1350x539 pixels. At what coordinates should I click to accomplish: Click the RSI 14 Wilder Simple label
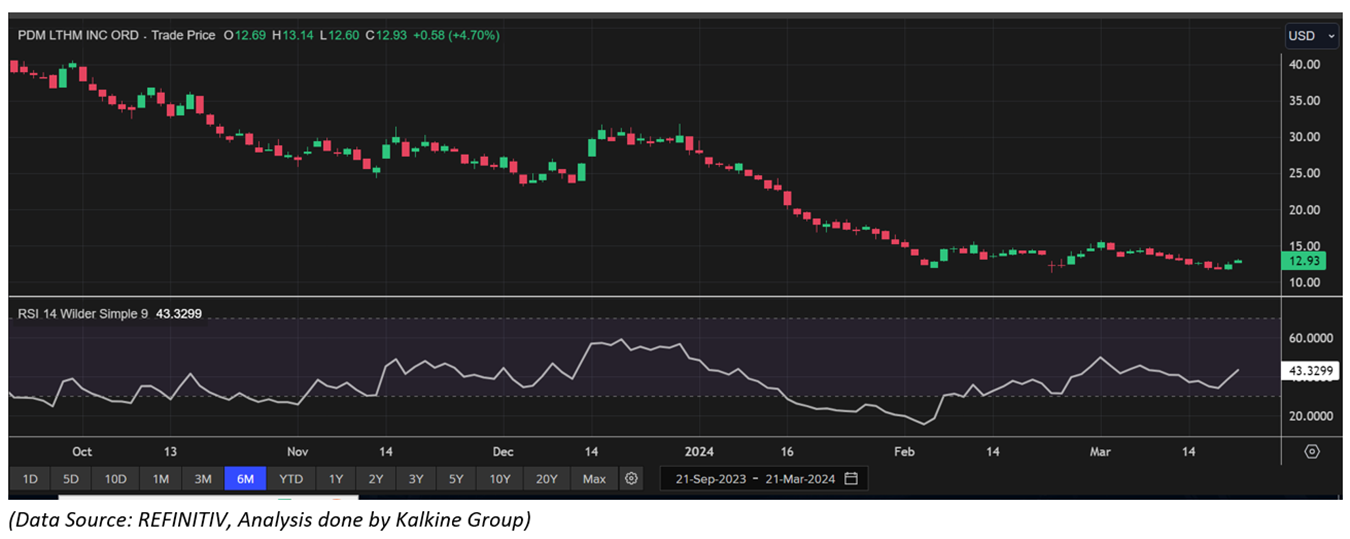click(83, 314)
